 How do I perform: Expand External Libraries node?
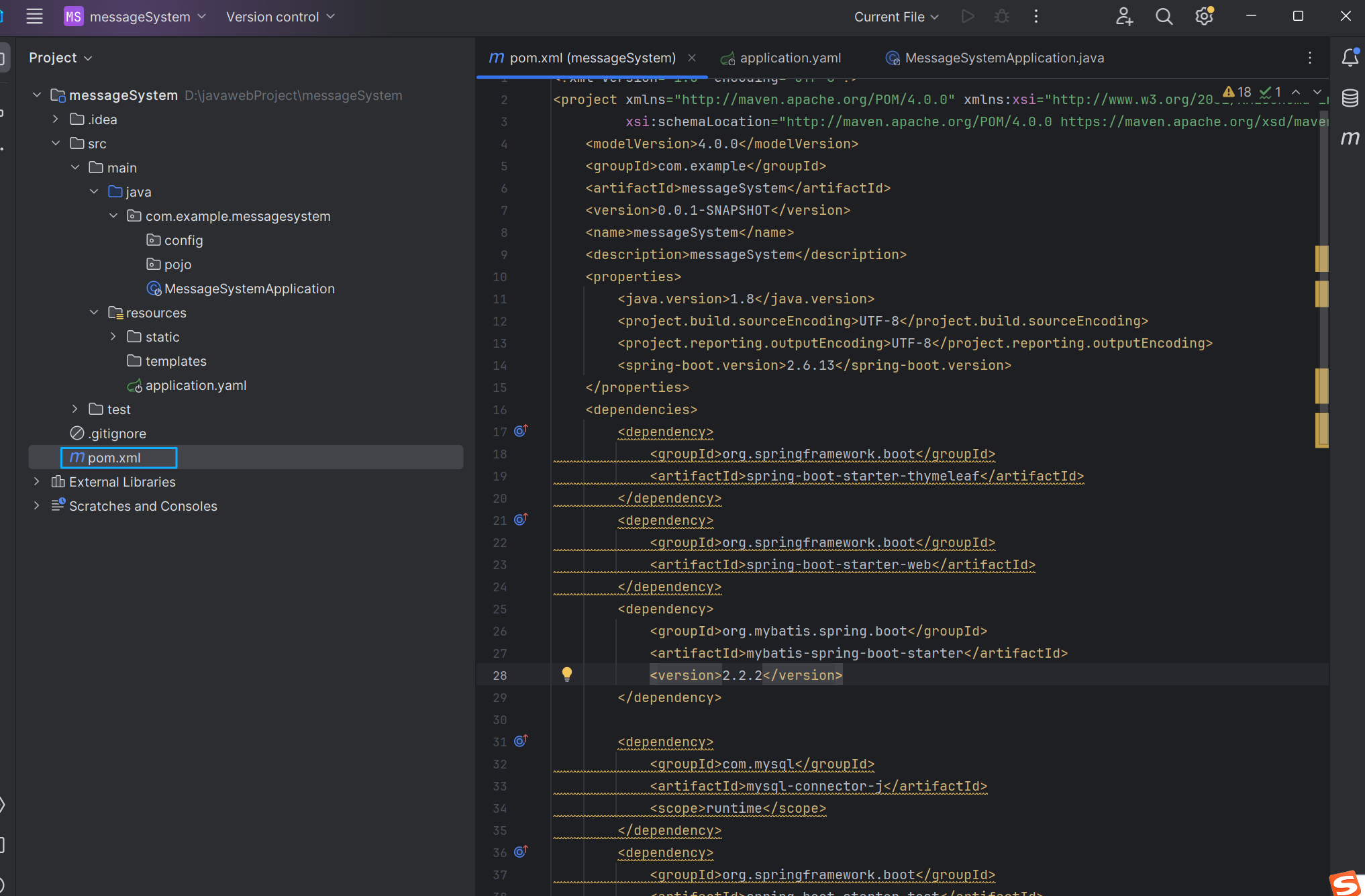[37, 482]
